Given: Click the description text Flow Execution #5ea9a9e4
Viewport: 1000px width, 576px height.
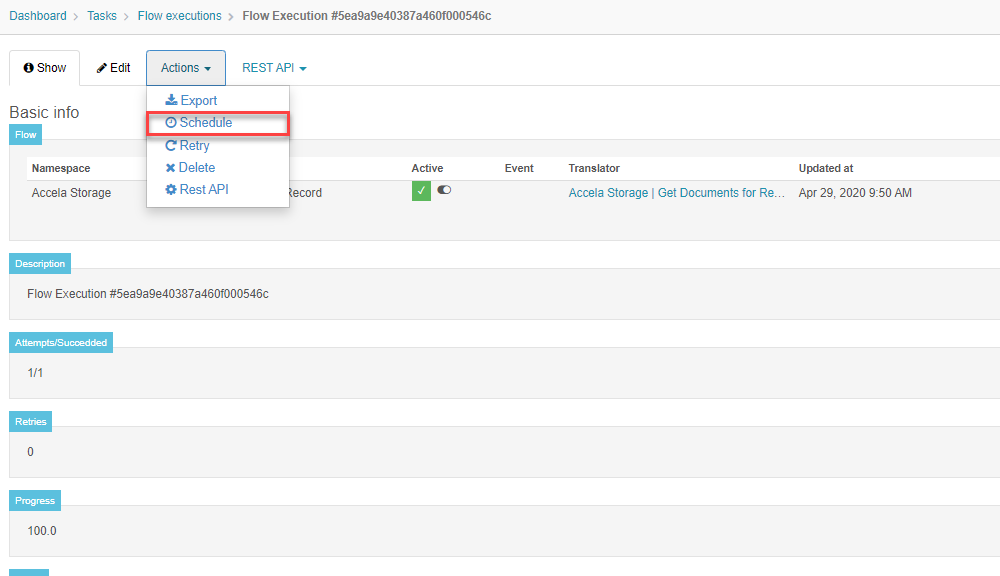Looking at the screenshot, I should (148, 294).
